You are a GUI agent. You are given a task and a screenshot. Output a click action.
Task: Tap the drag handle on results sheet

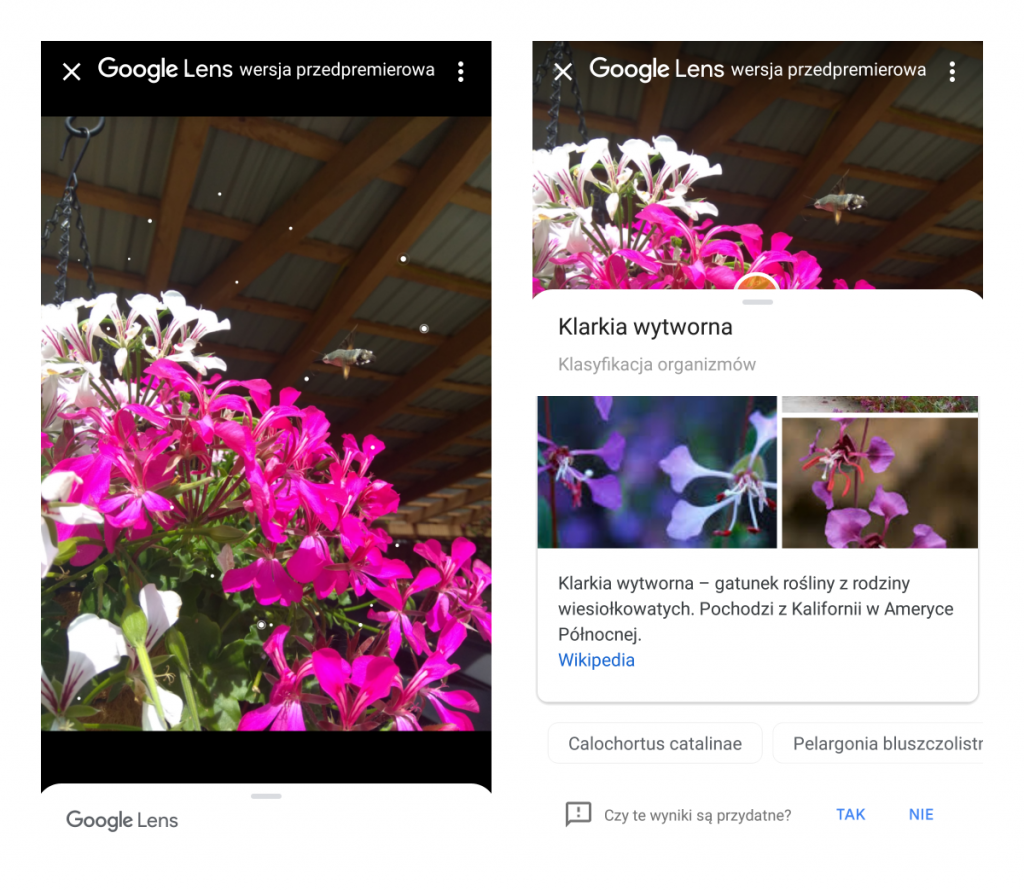click(758, 302)
